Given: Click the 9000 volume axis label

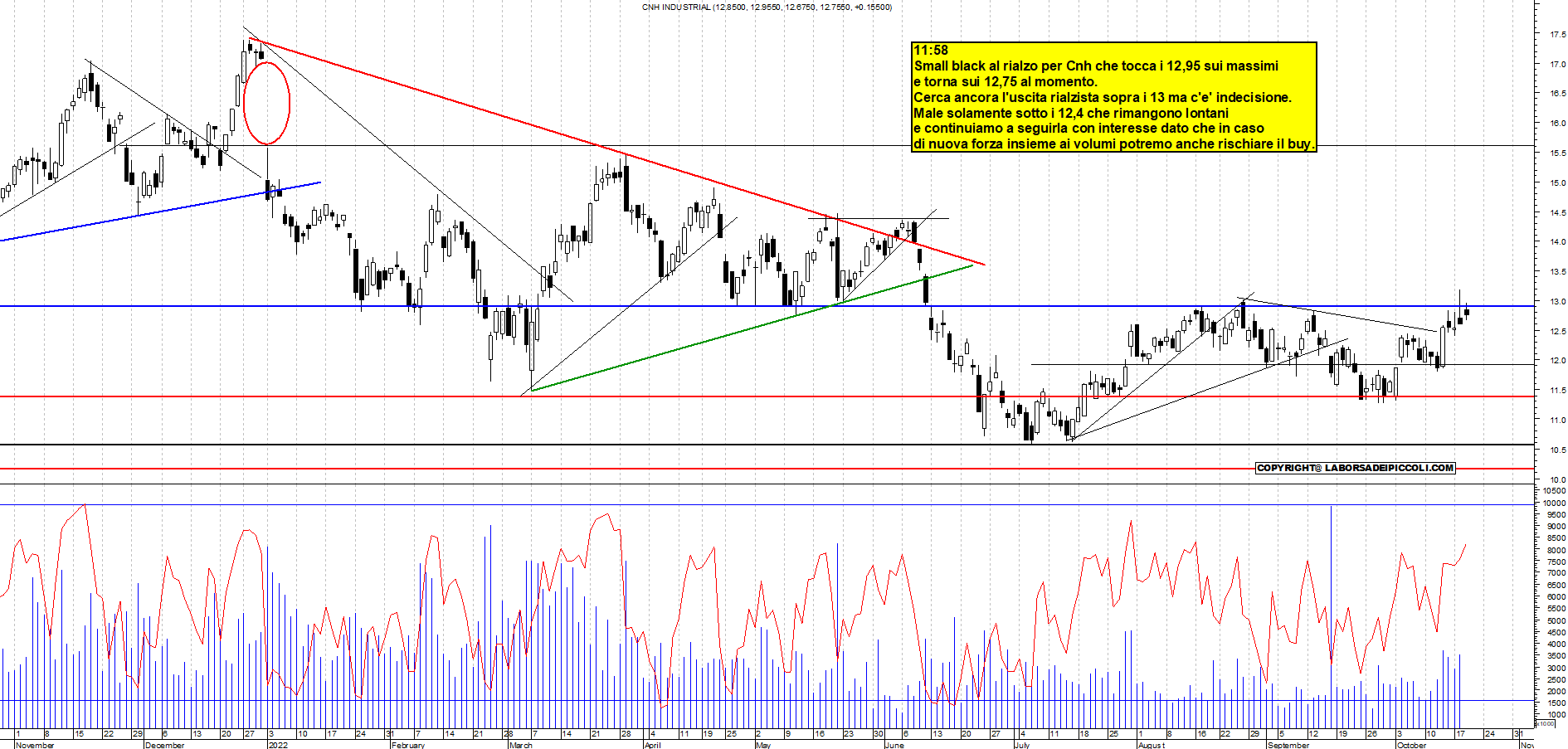Looking at the screenshot, I should tap(1556, 527).
